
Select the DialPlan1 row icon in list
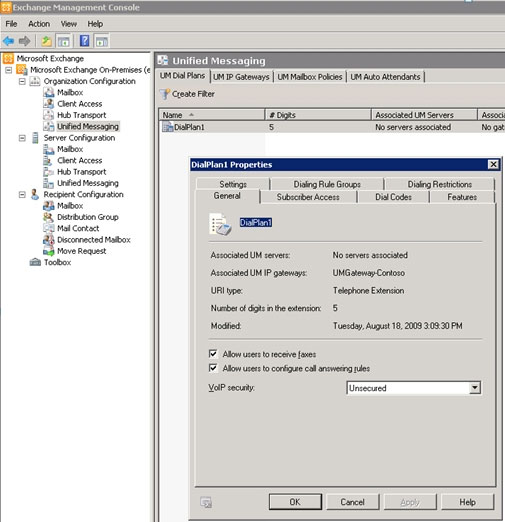[x=167, y=127]
